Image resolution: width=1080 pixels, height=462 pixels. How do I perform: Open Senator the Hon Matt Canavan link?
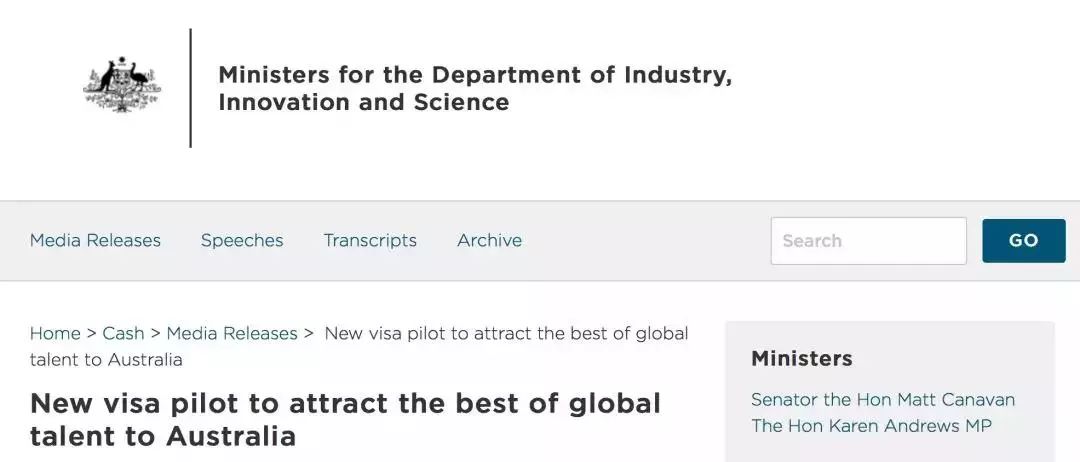[883, 400]
